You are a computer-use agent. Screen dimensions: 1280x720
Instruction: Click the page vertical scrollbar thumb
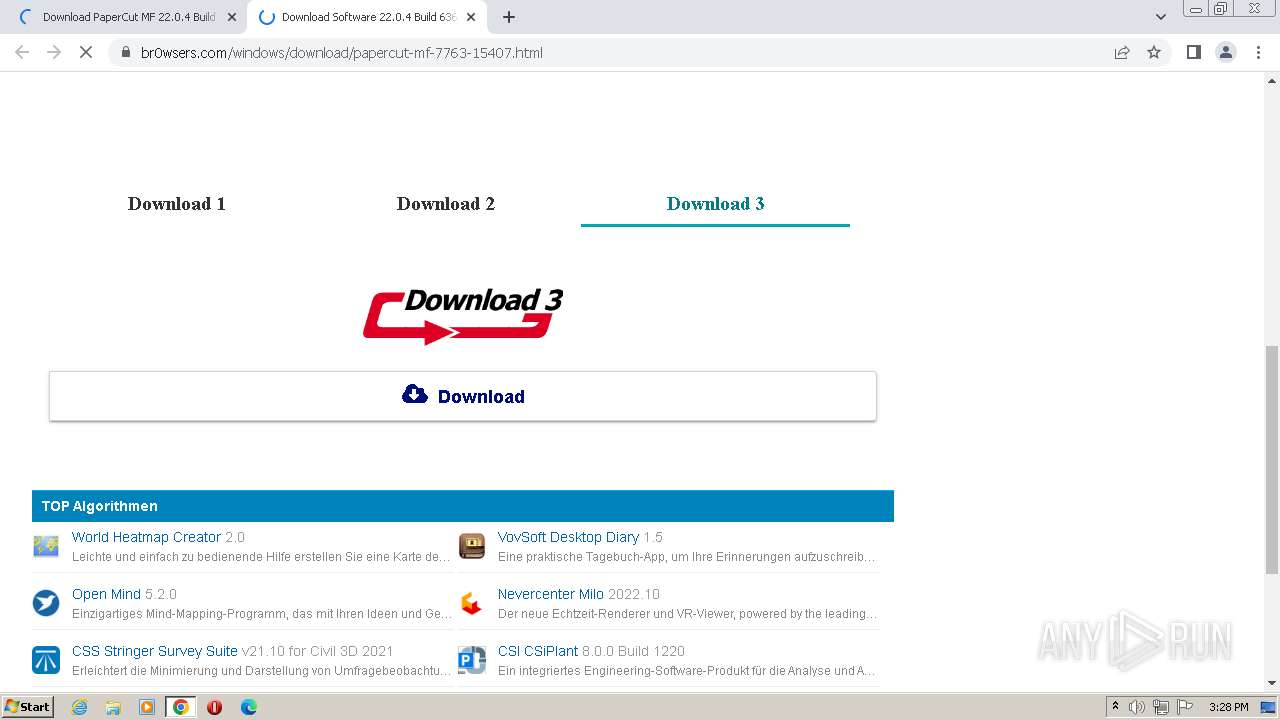(x=1271, y=459)
